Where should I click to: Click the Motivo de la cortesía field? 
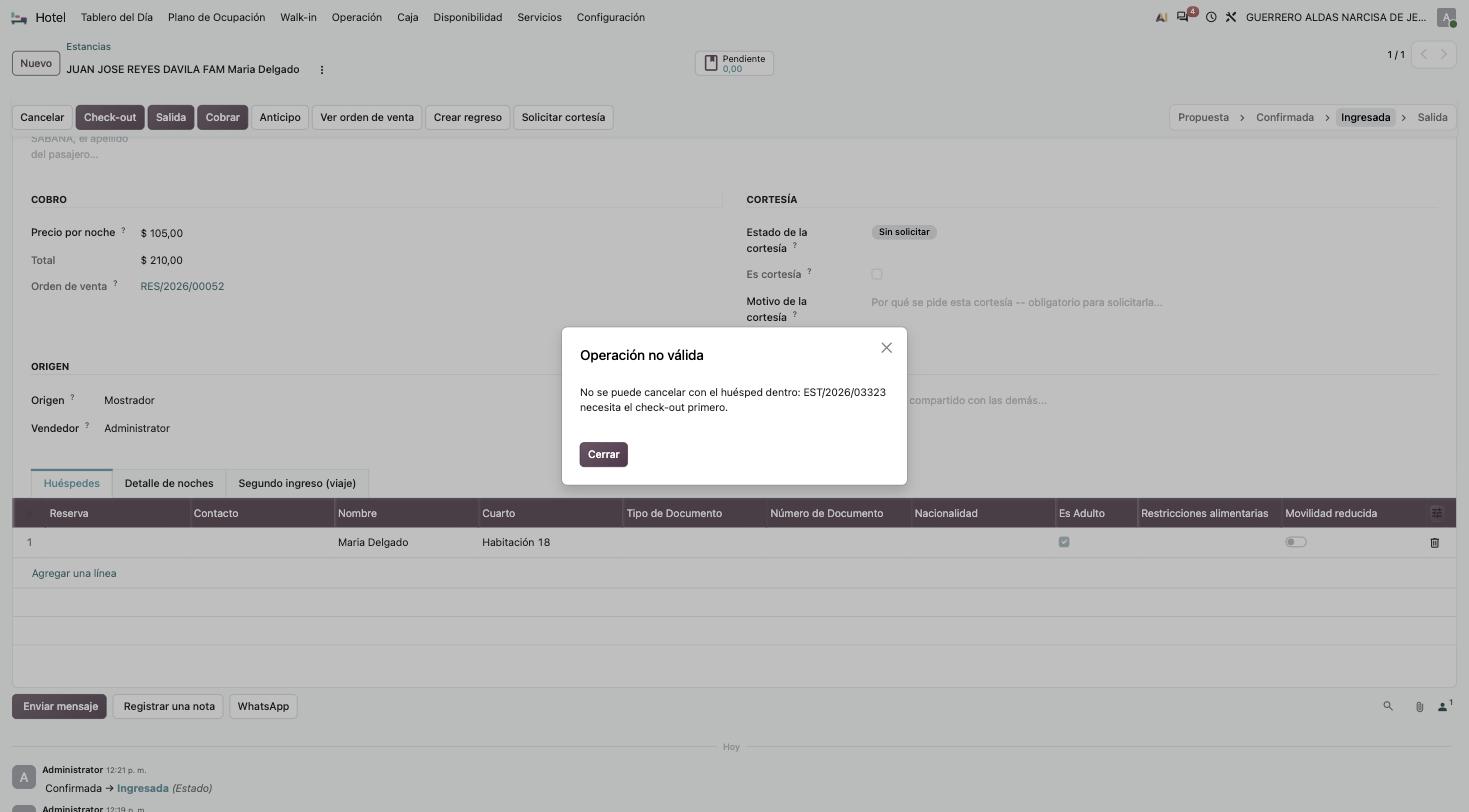point(1153,302)
